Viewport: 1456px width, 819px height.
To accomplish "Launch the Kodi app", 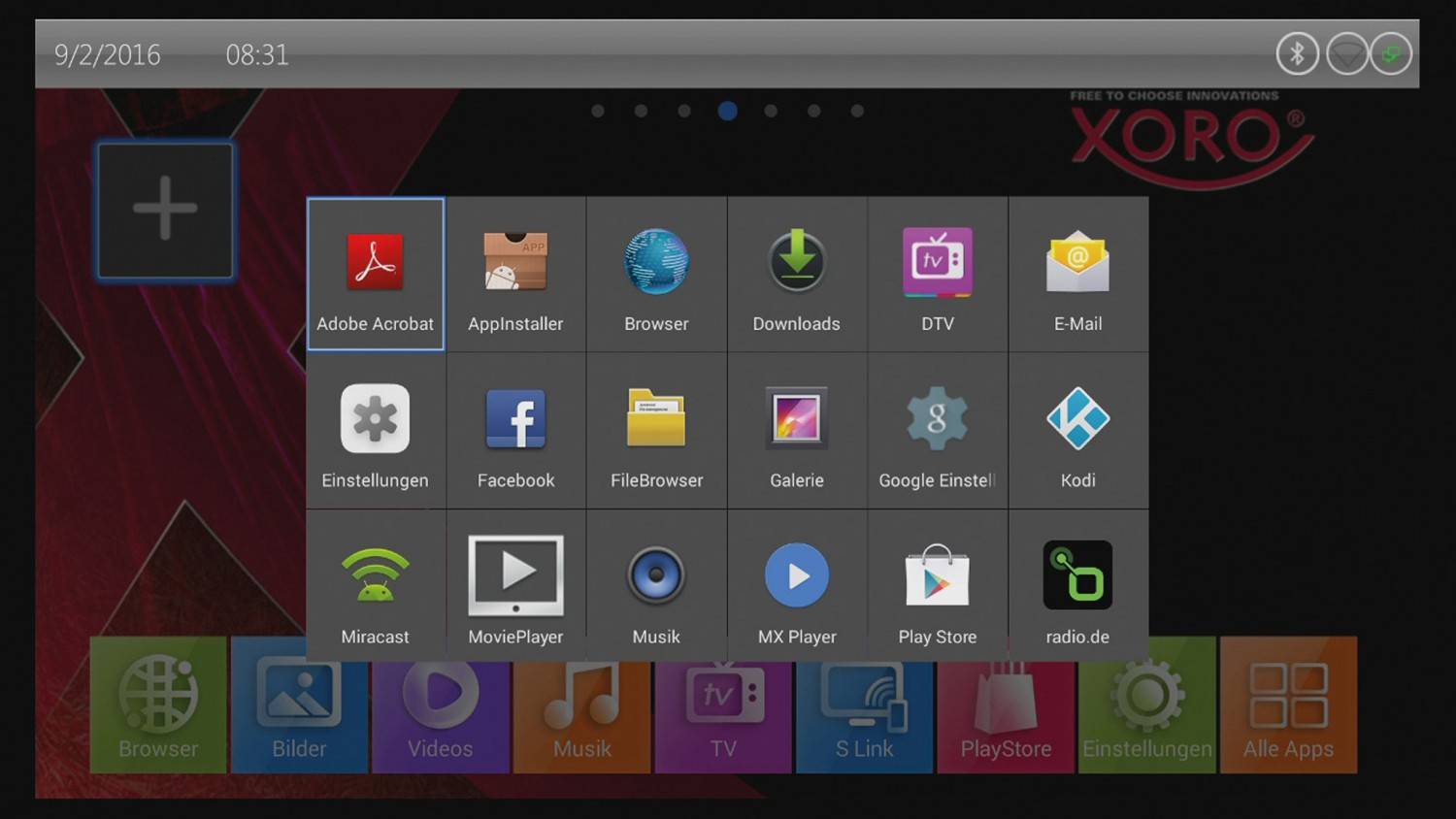I will tap(1078, 431).
